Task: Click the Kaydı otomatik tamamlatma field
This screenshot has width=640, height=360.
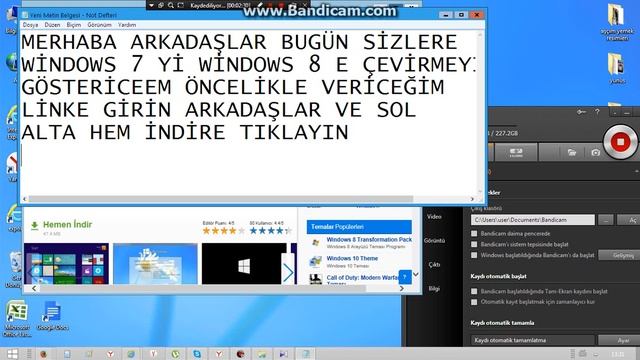Action: point(532,340)
